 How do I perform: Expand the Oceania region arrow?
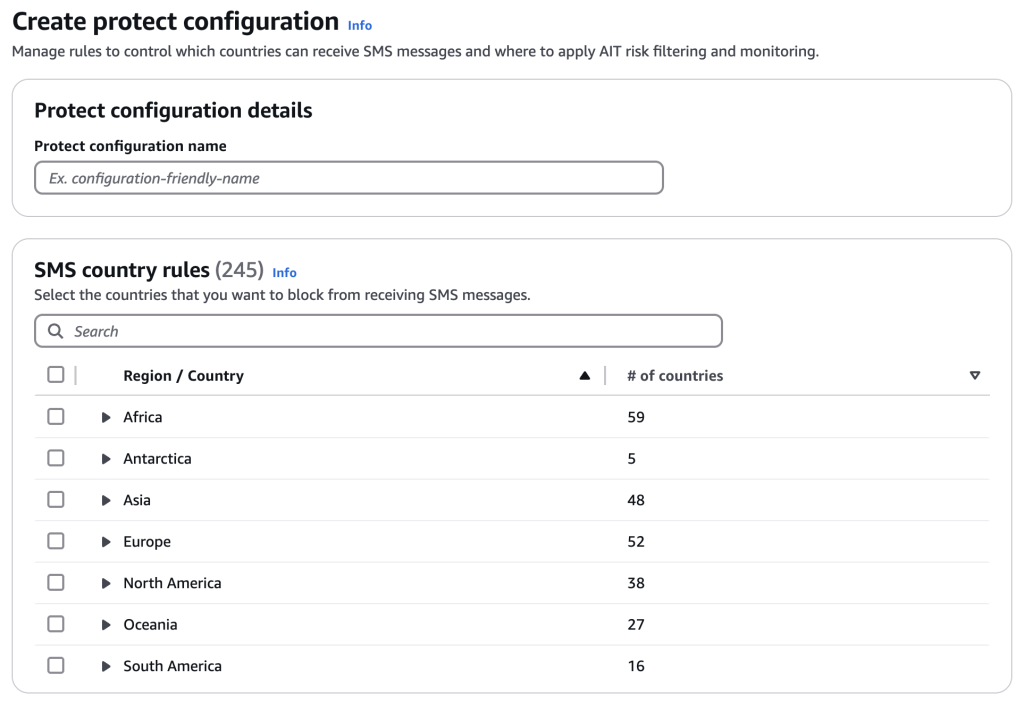click(x=106, y=625)
